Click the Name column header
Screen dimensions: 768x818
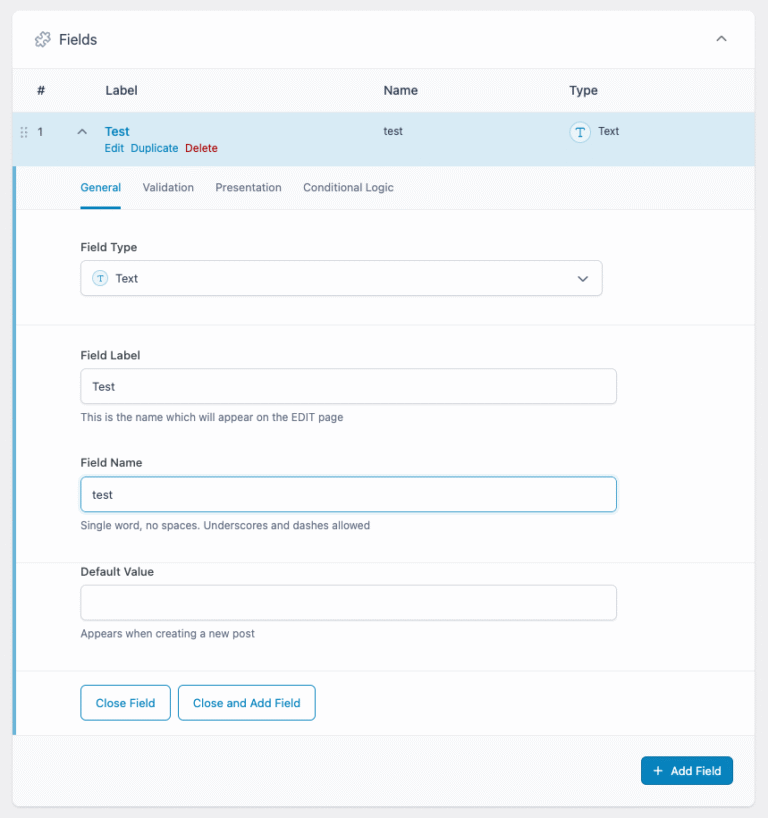coord(401,90)
